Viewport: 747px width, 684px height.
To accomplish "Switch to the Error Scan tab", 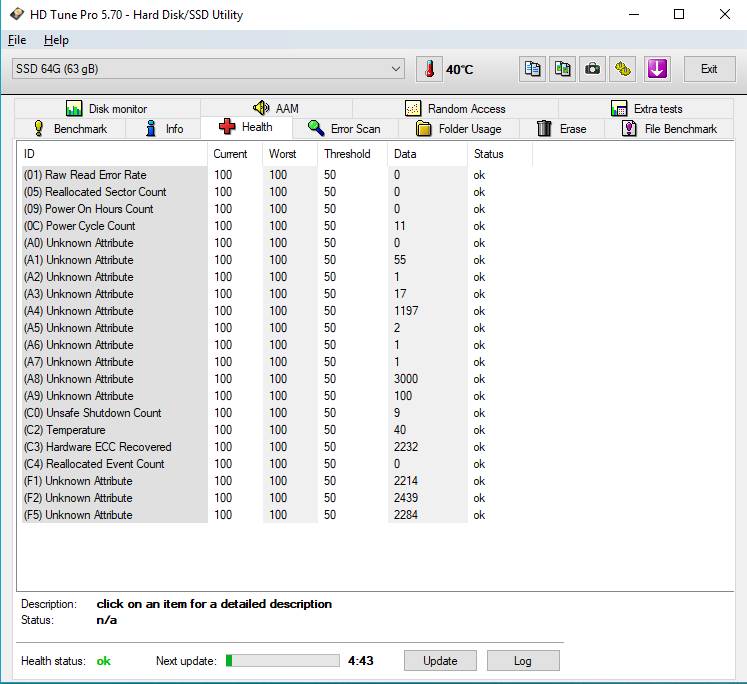I will pyautogui.click(x=344, y=129).
